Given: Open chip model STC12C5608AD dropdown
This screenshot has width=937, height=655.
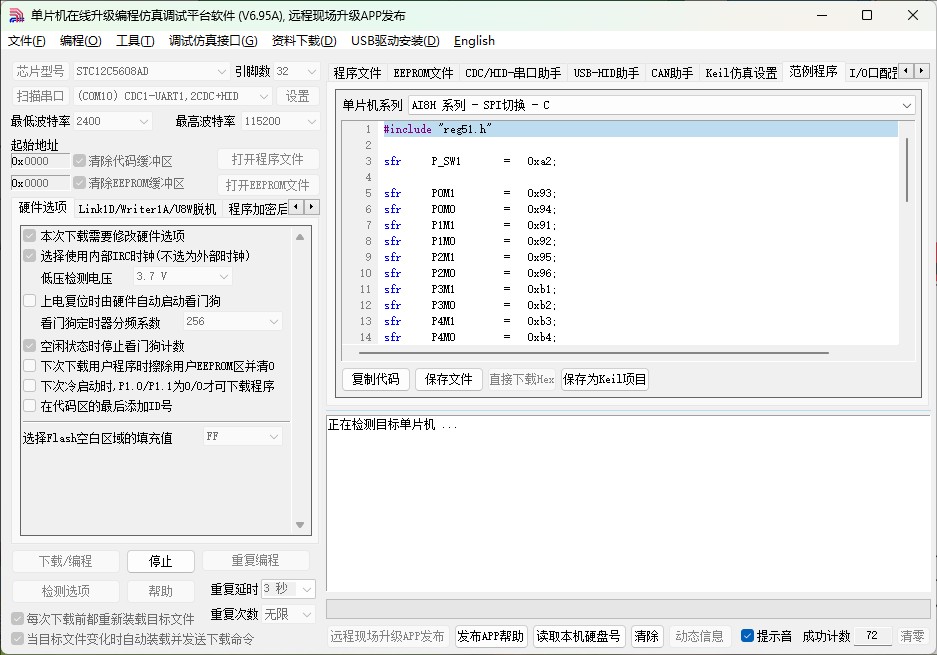Looking at the screenshot, I should pyautogui.click(x=151, y=71).
